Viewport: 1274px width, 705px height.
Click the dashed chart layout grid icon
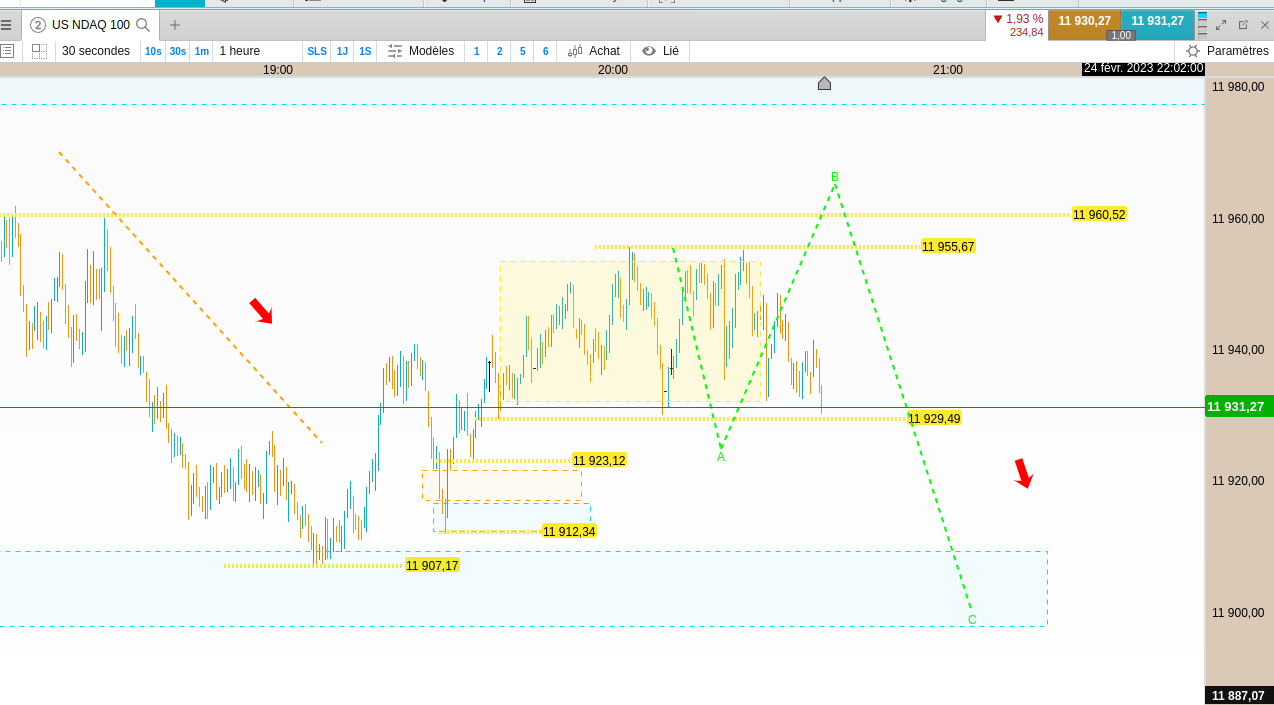click(x=39, y=51)
